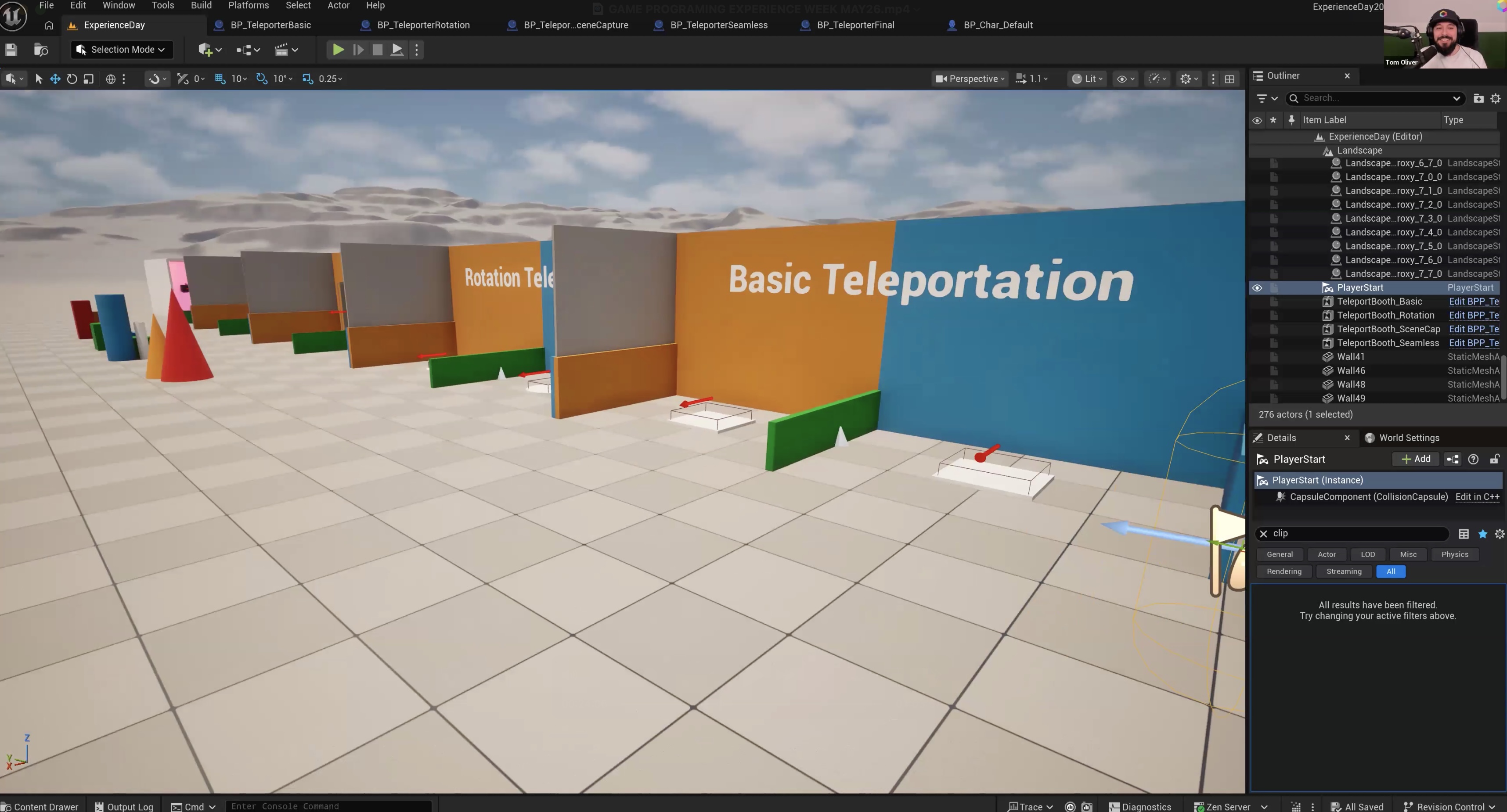The width and height of the screenshot is (1507, 812).
Task: Save the current level with the disk icon
Action: 11,50
